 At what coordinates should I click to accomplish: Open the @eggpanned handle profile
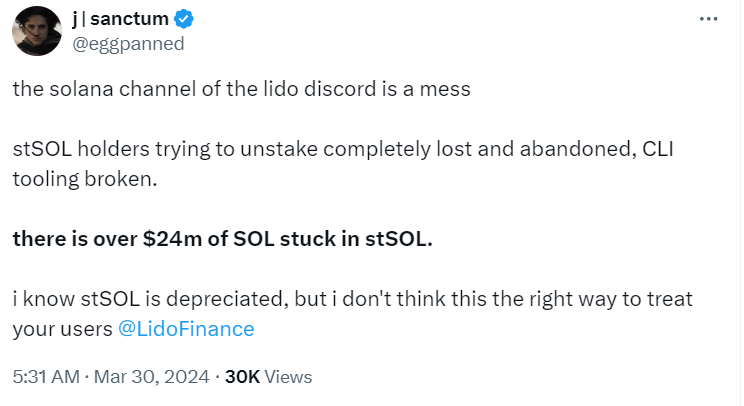128,44
